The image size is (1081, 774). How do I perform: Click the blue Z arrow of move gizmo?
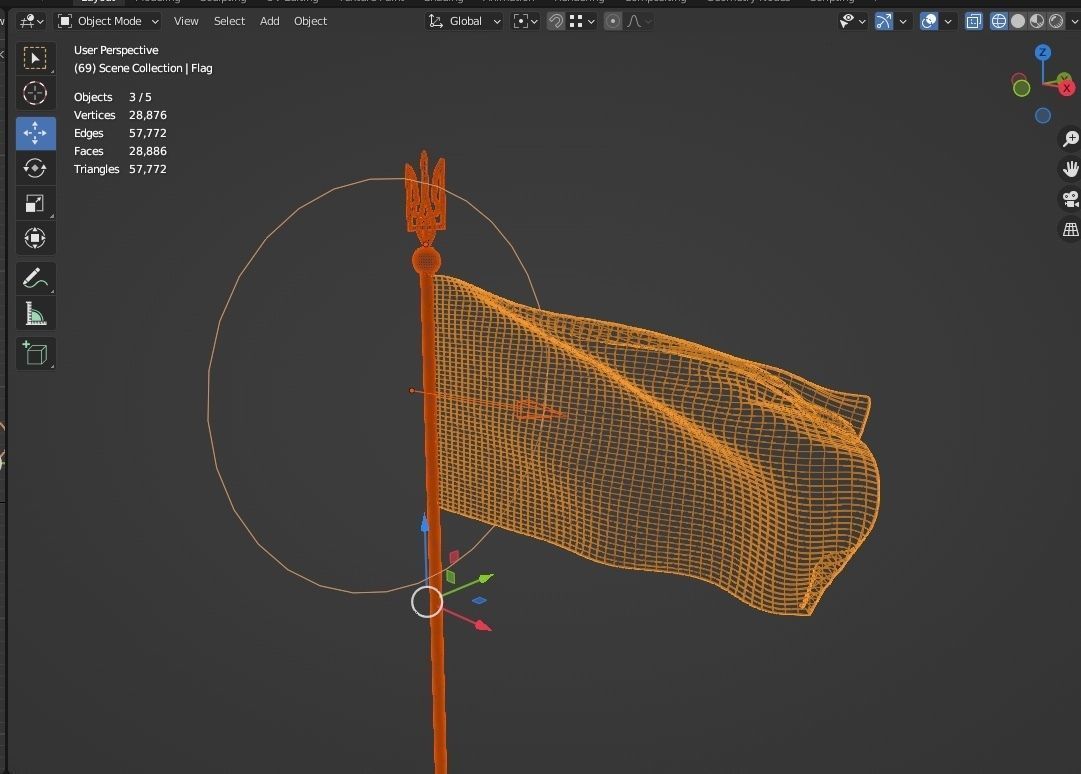click(425, 524)
